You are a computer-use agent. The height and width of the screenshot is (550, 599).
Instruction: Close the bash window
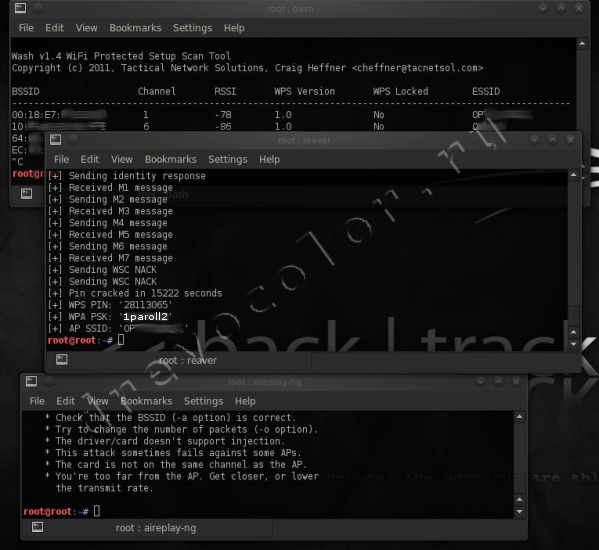pyautogui.click(x=579, y=8)
